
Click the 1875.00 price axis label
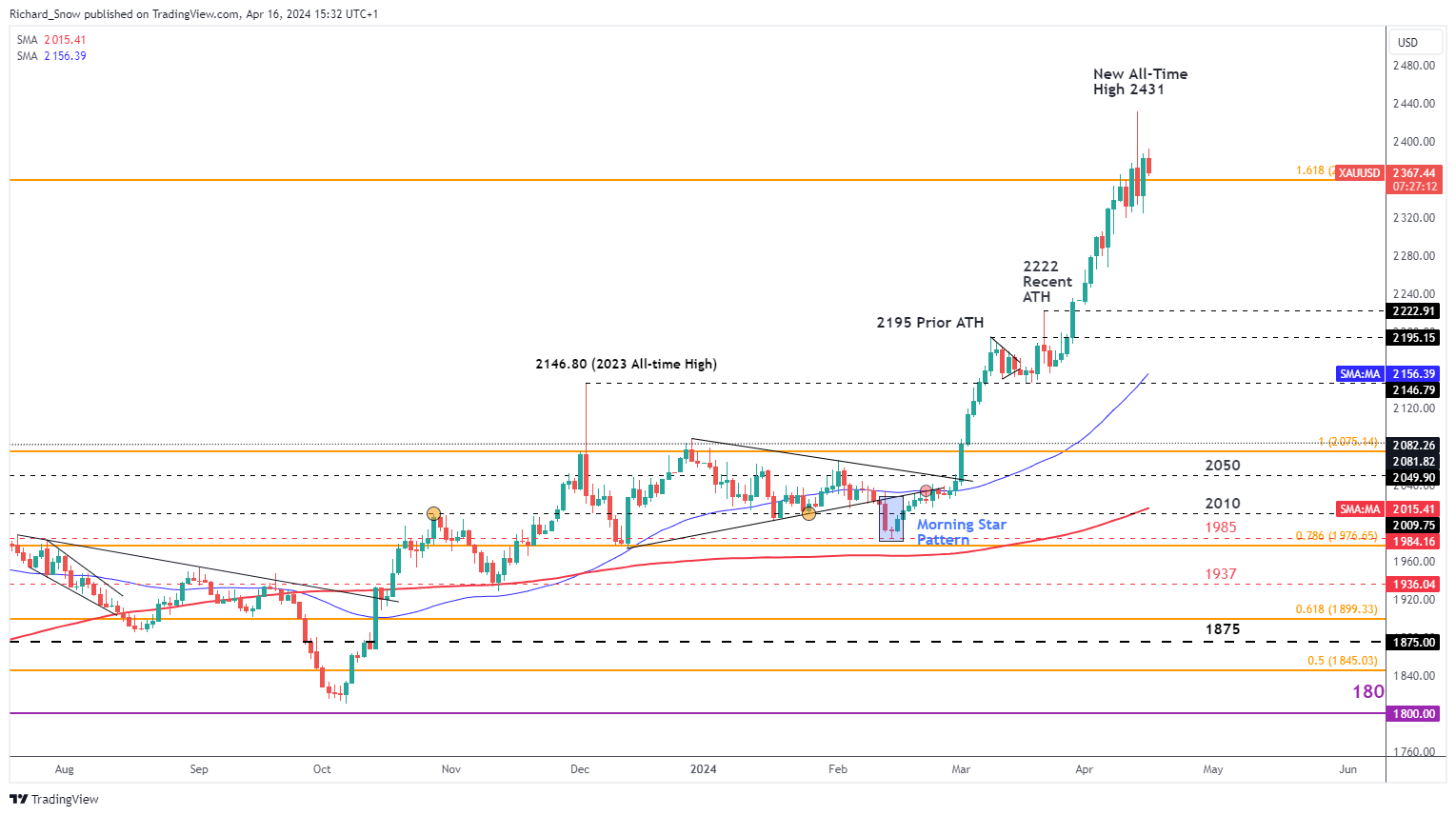tap(1414, 643)
